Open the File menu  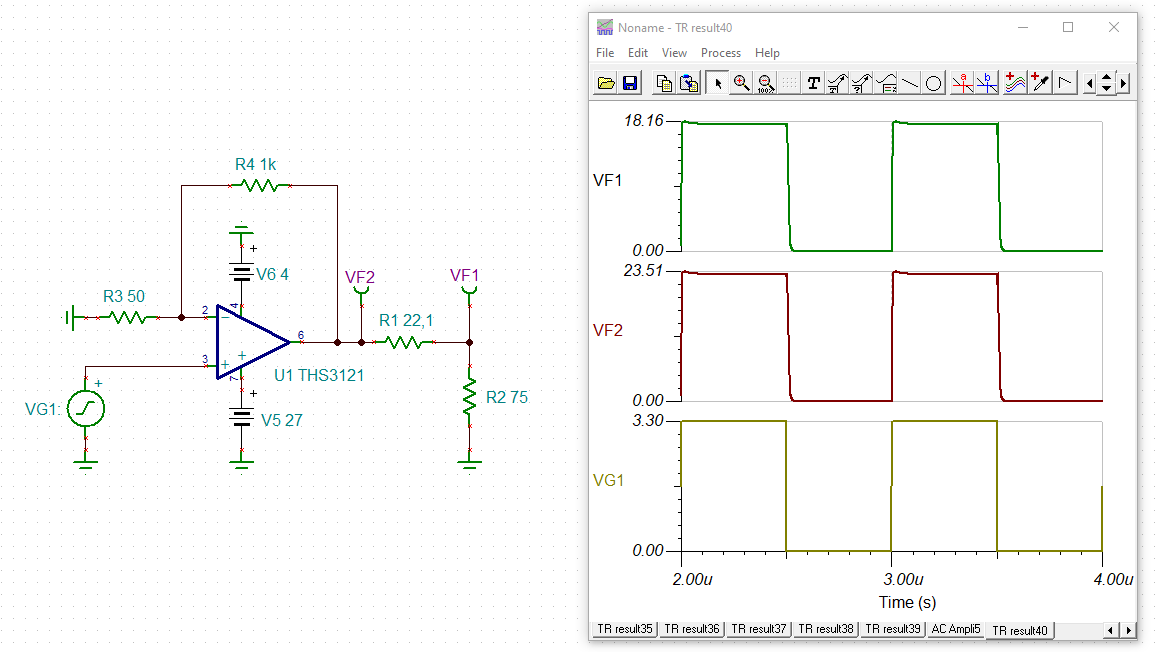point(605,53)
